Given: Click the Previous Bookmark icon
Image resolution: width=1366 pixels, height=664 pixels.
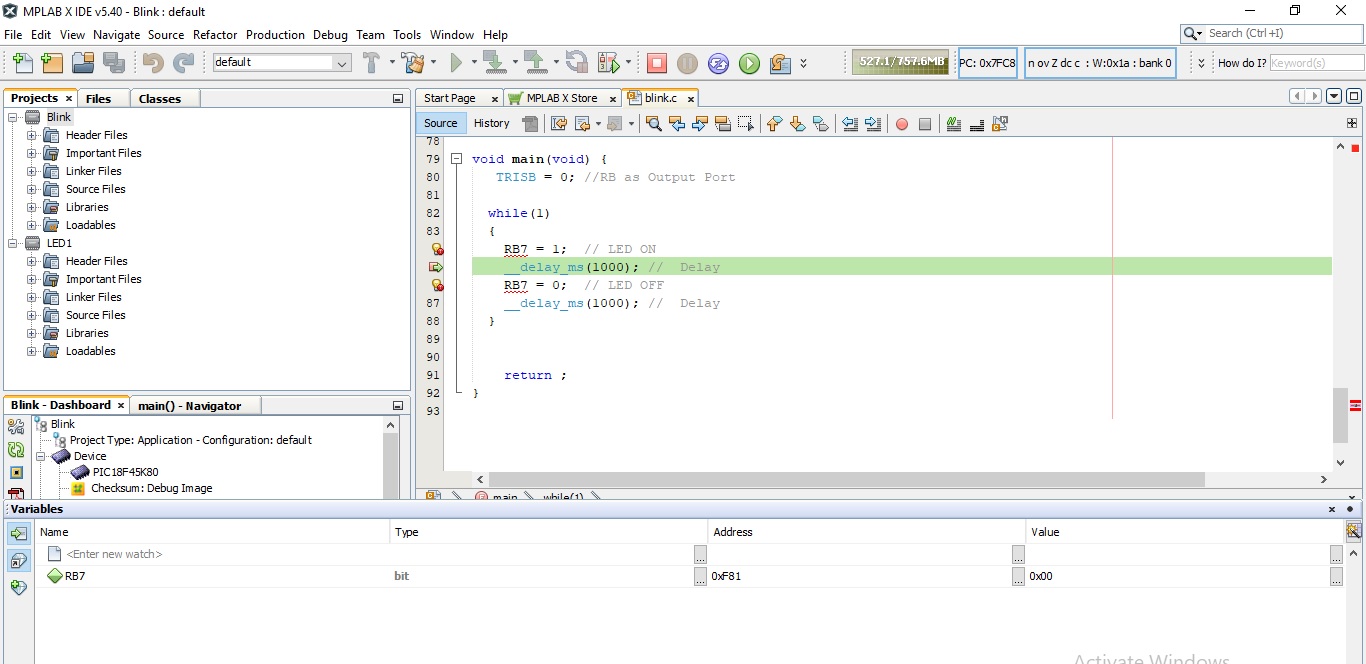Looking at the screenshot, I should tap(775, 124).
